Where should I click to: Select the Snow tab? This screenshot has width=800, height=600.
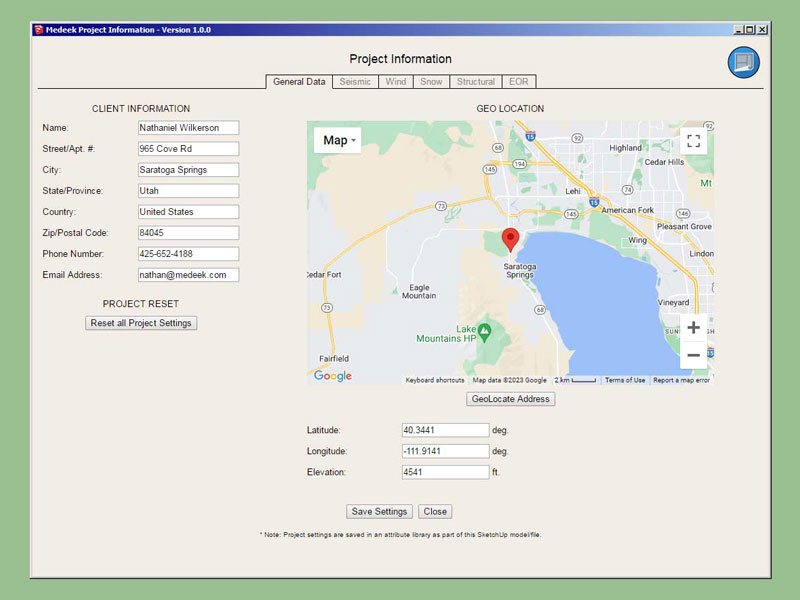(x=431, y=82)
